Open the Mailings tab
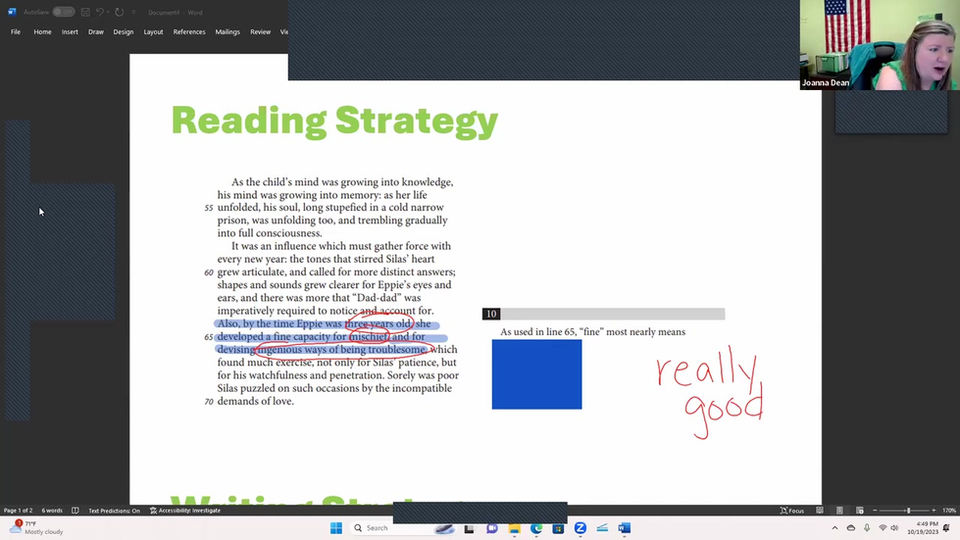Screen dimensions: 960x540 pyautogui.click(x=227, y=32)
